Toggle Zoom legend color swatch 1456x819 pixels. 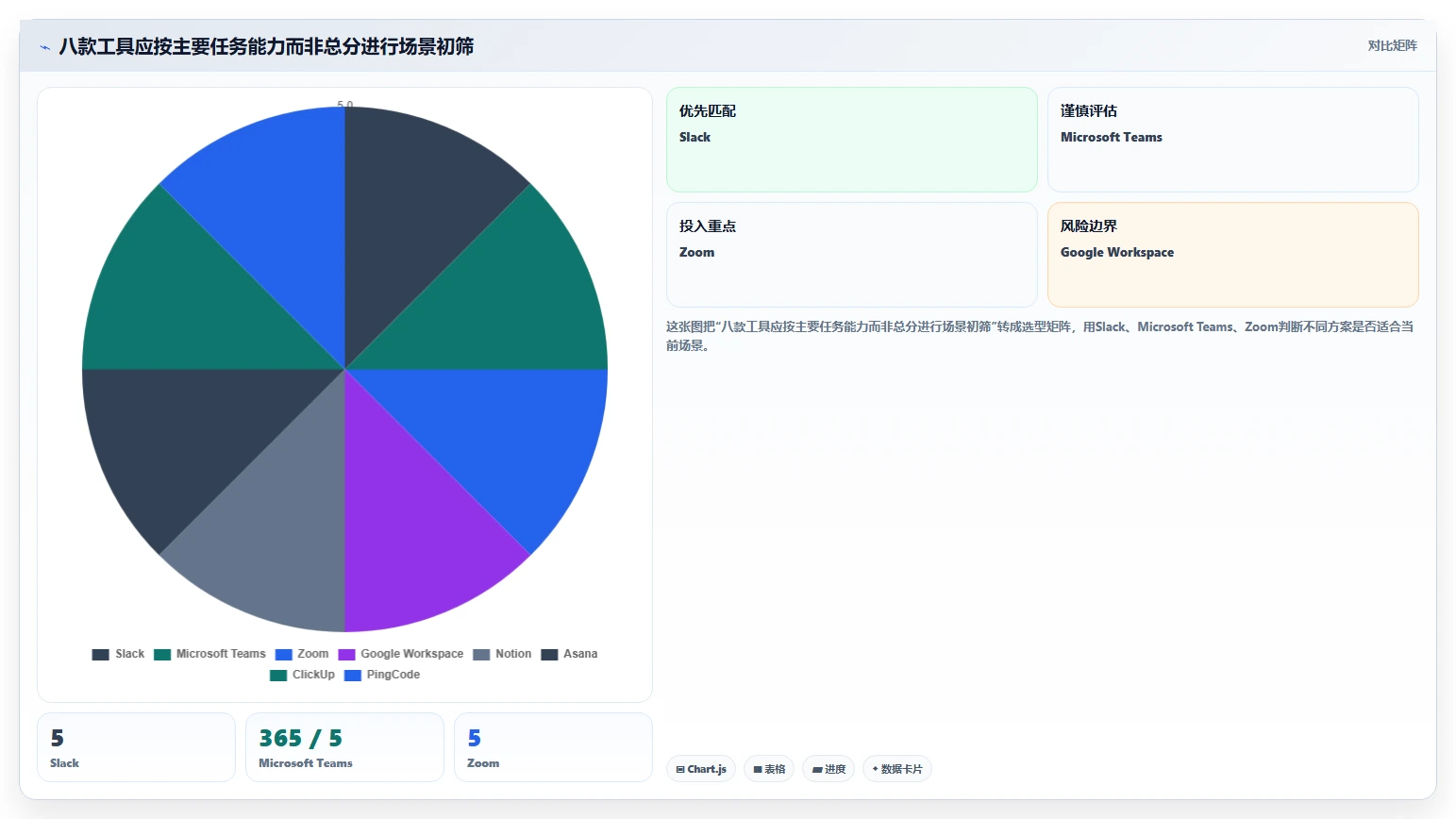click(x=283, y=654)
